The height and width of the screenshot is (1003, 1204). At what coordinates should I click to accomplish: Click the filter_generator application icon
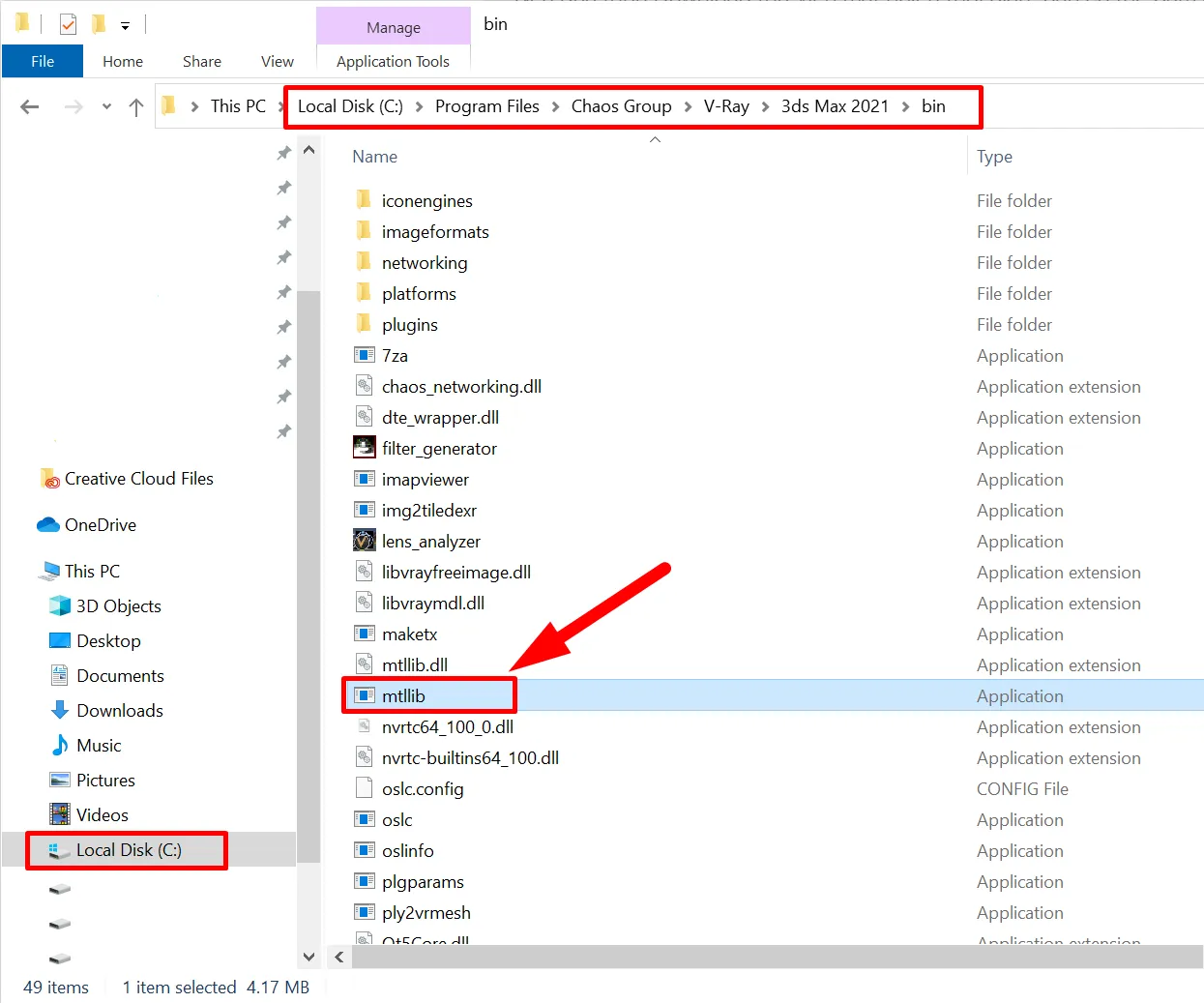(365, 448)
